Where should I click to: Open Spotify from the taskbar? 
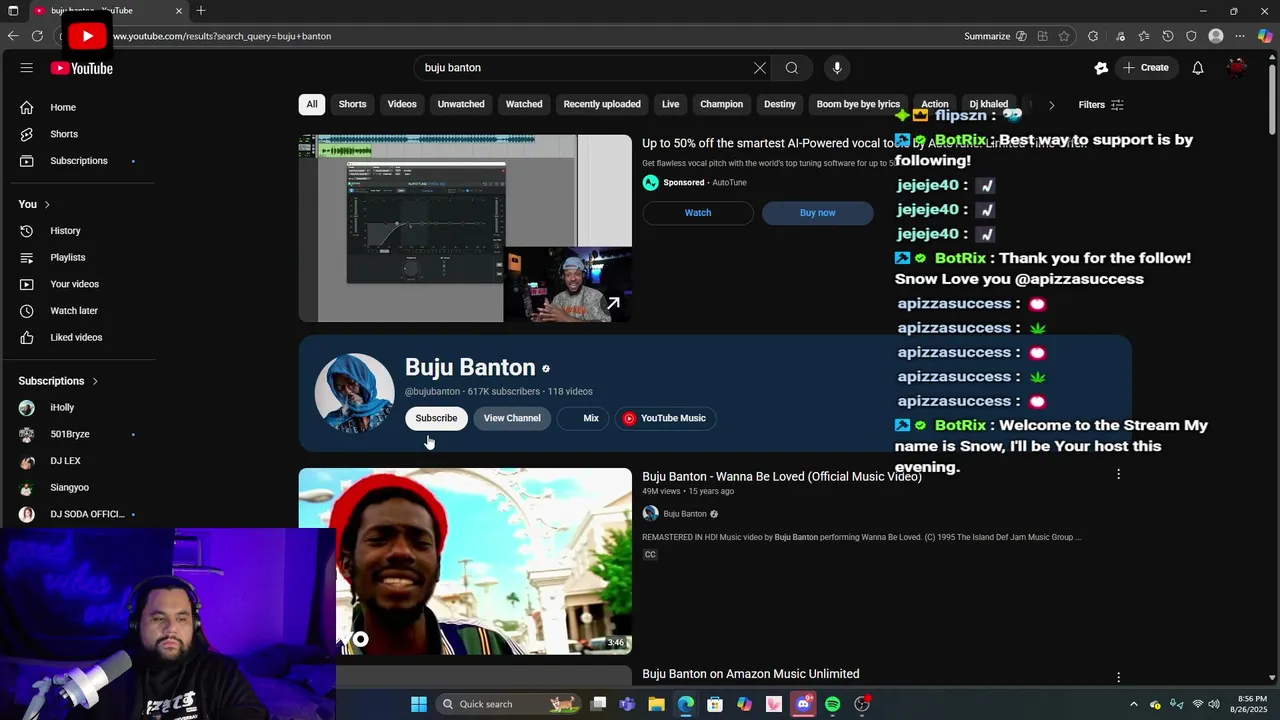832,704
